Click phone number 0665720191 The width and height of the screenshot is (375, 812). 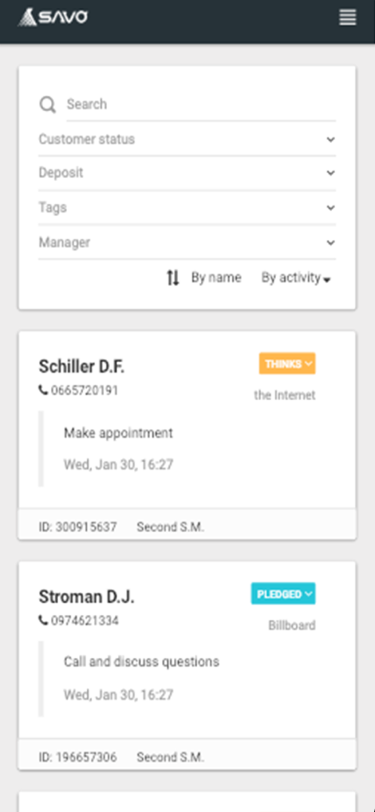pos(84,390)
